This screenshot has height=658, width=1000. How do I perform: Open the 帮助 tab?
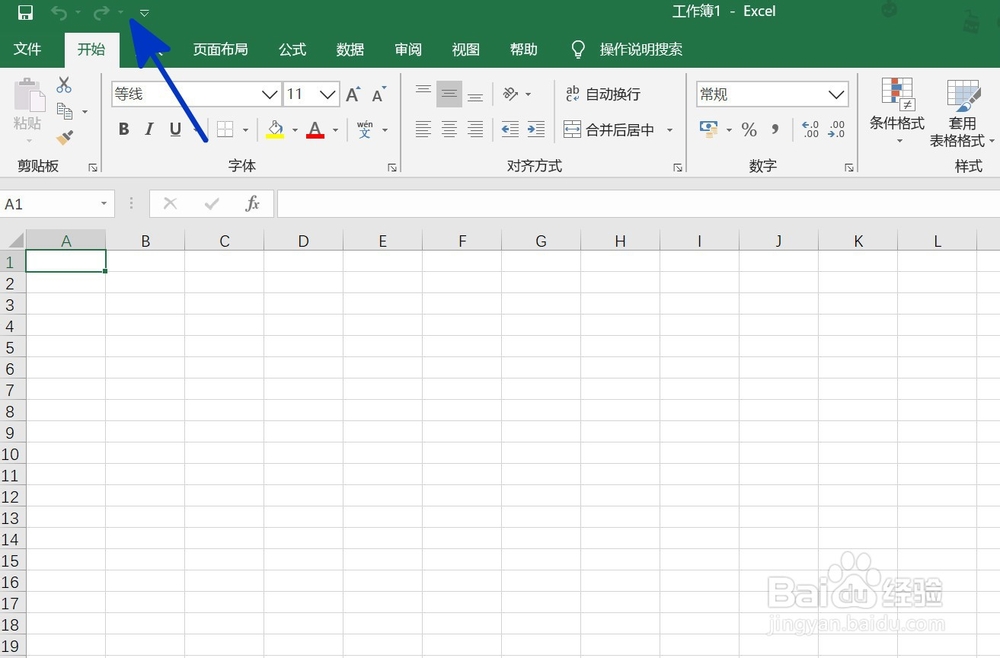click(x=524, y=49)
